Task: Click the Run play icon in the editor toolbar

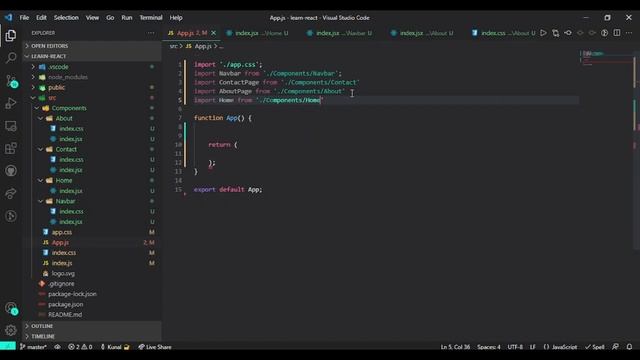Action: (543, 33)
